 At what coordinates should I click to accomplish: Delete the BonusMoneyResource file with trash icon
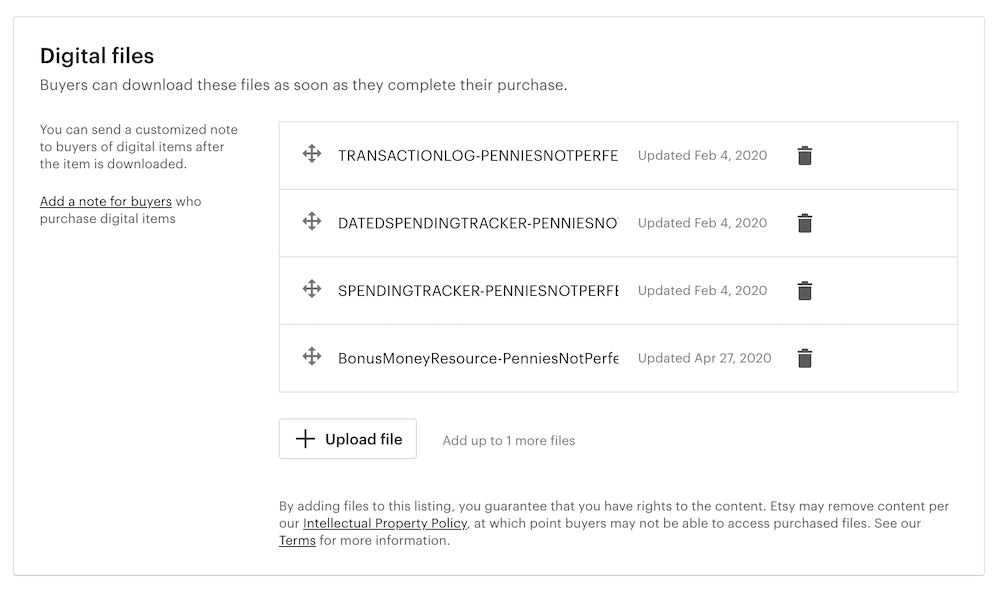pos(804,358)
